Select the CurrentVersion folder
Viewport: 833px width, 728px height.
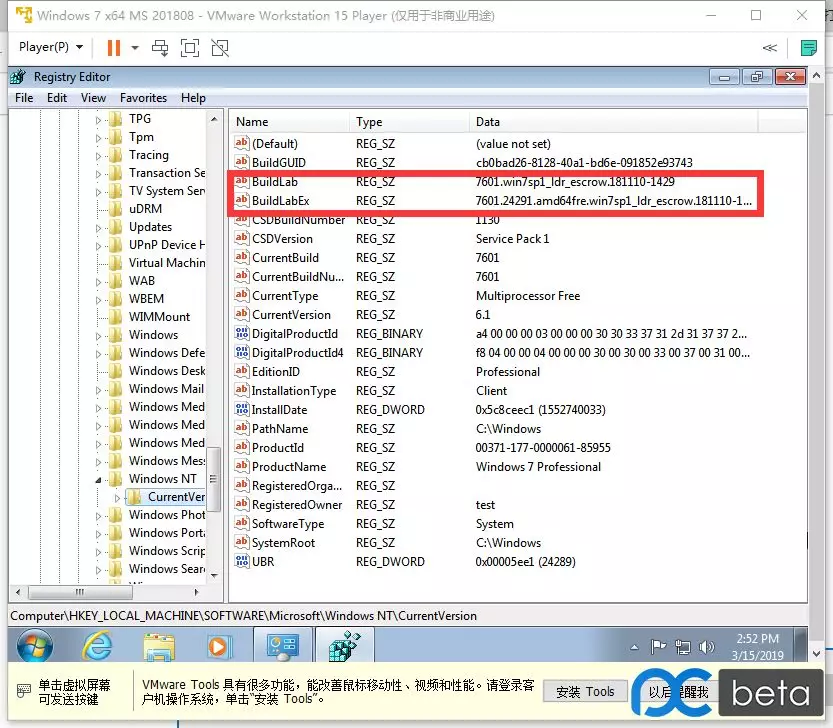click(166, 497)
